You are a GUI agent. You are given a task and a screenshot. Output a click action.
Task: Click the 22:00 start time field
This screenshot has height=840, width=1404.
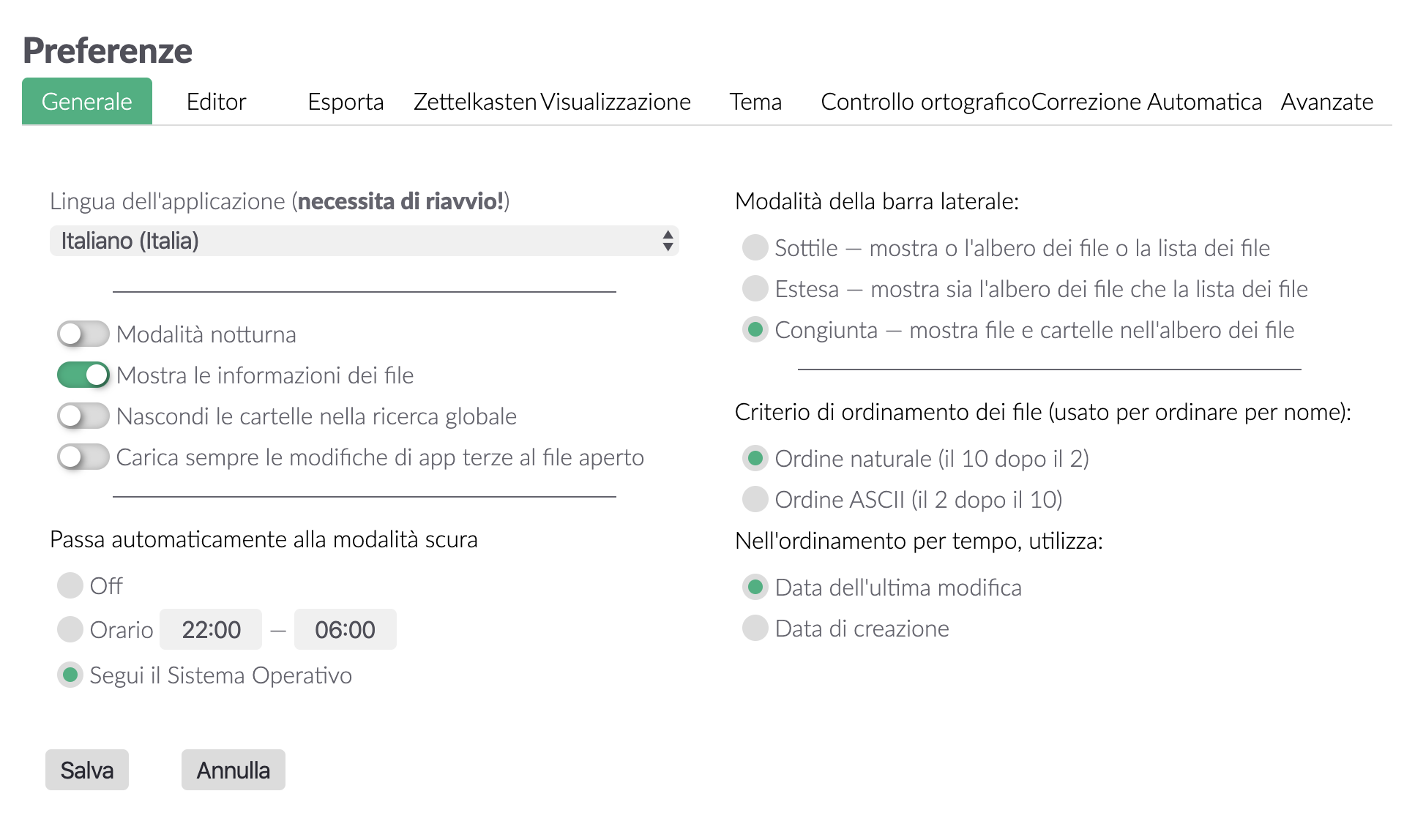[210, 629]
